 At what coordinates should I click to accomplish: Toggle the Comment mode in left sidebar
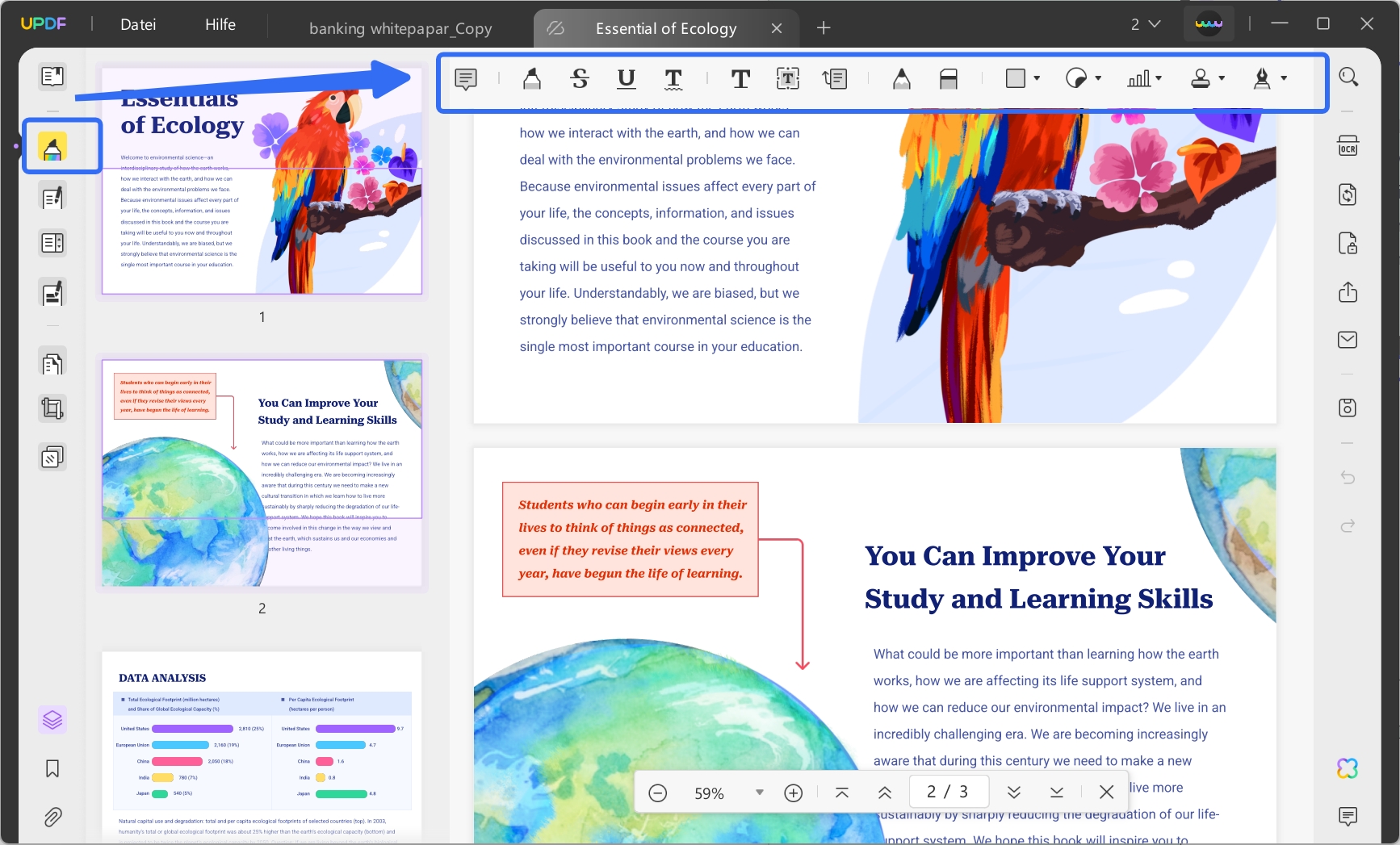coord(52,147)
